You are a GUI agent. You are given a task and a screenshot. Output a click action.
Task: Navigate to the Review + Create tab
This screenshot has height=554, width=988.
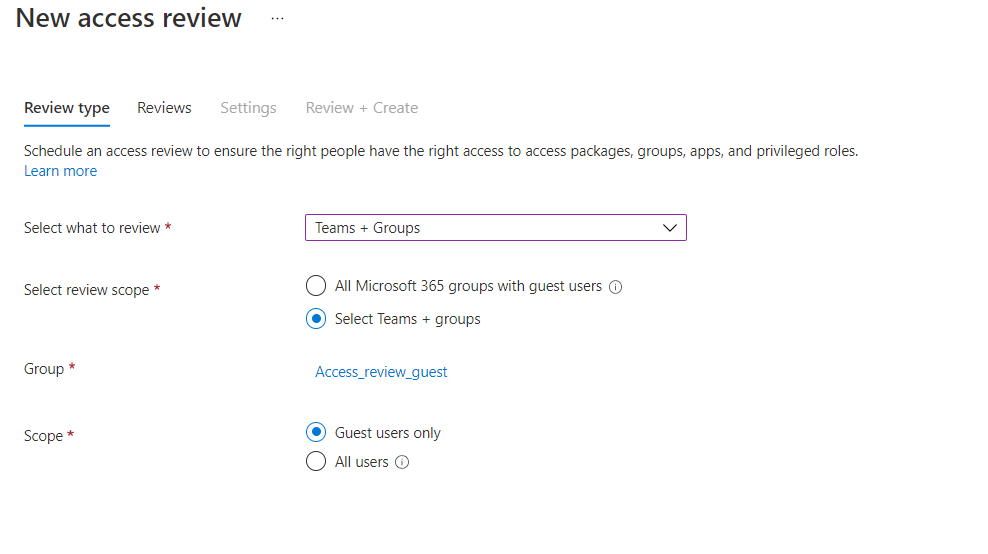362,108
